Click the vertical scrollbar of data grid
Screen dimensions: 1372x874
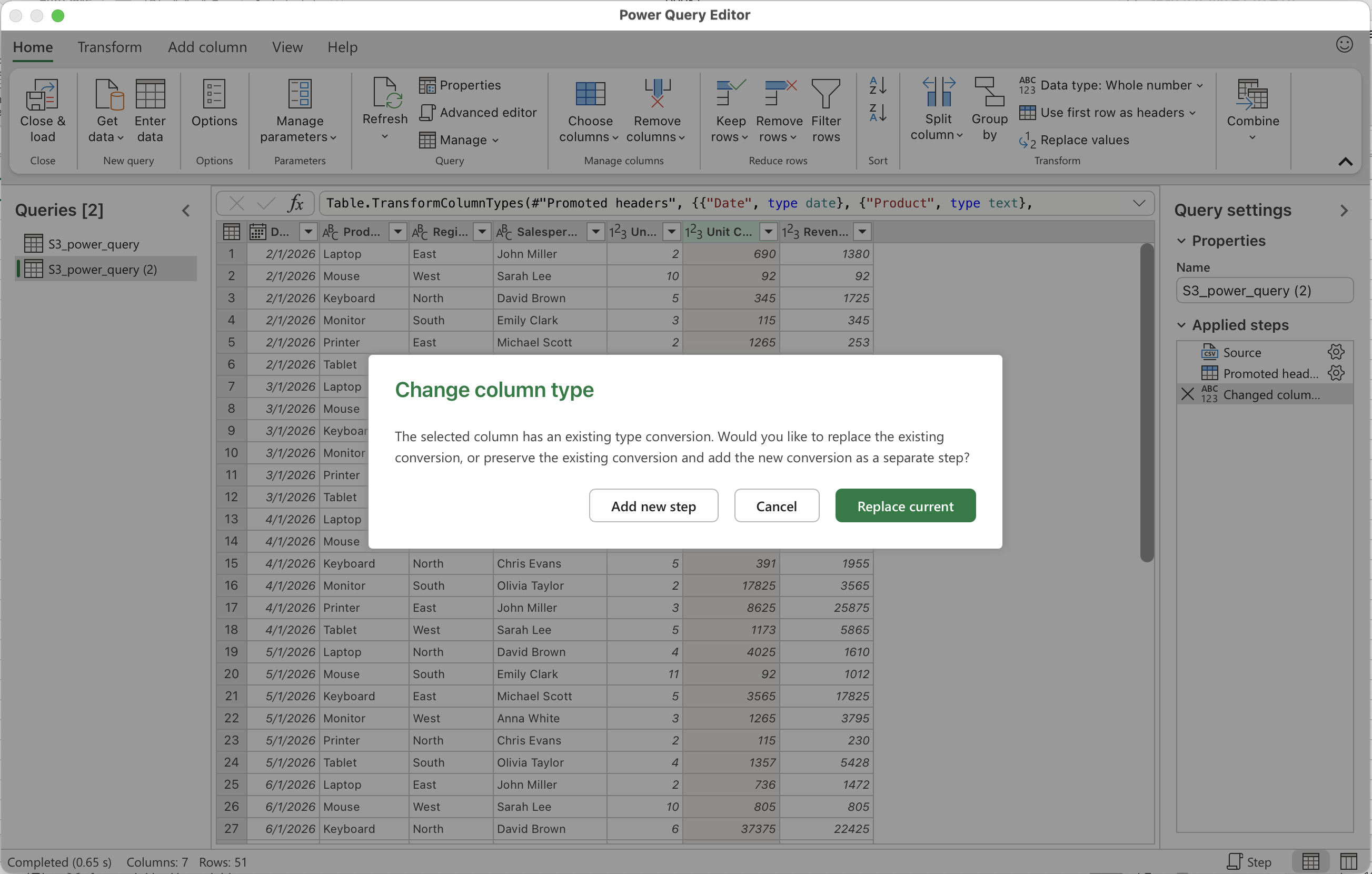[x=1146, y=402]
